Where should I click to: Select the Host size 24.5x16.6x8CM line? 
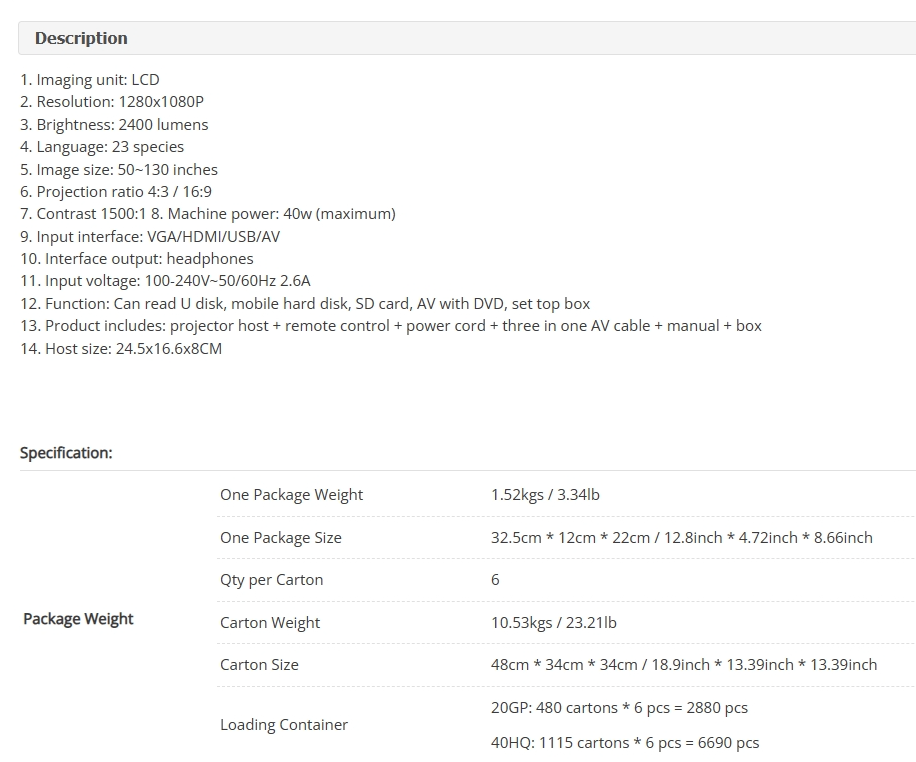[x=121, y=349]
